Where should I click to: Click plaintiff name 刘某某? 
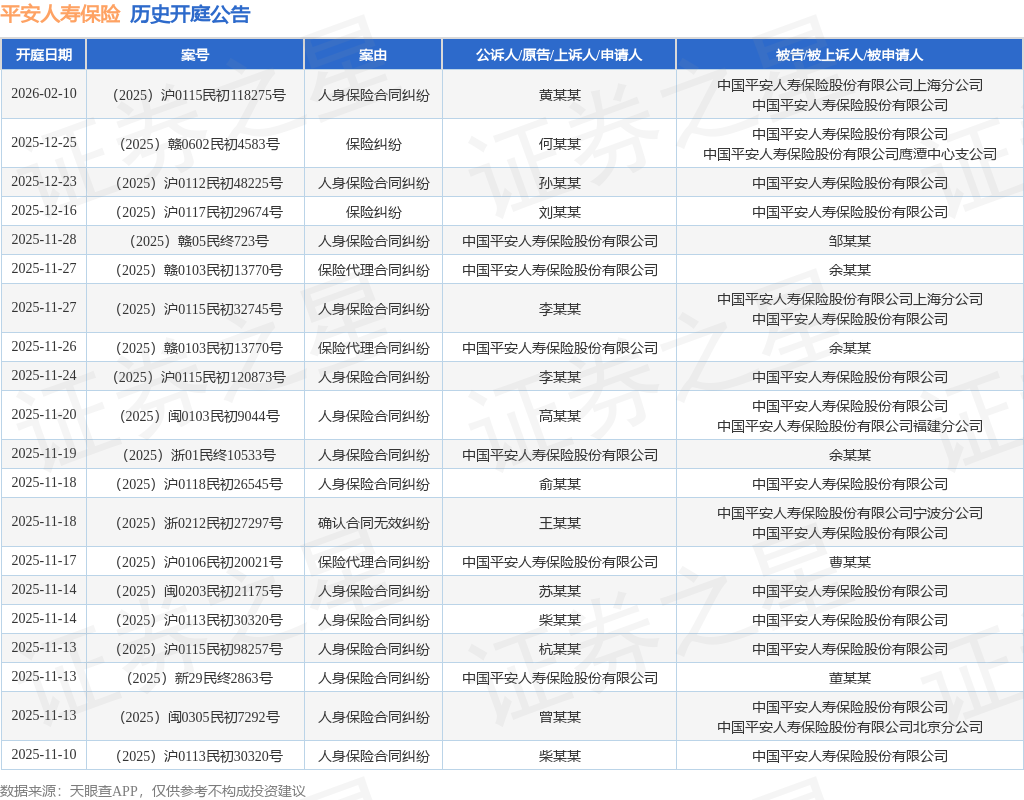560,212
